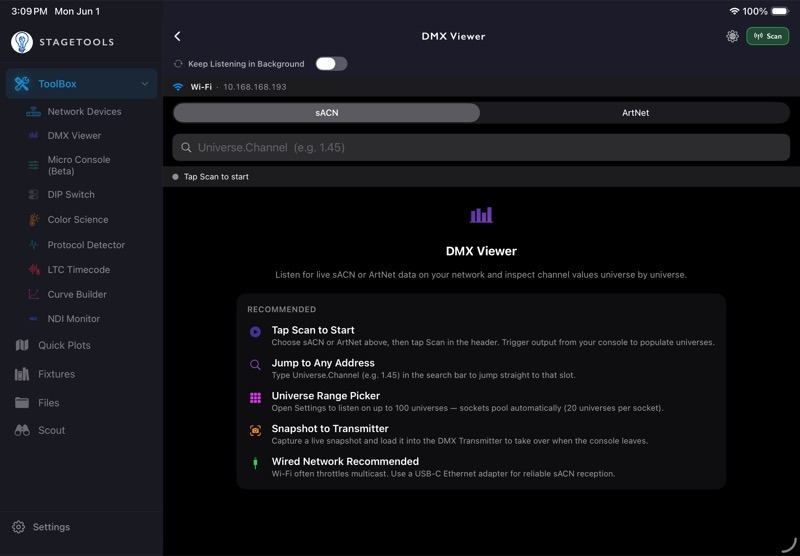Open the Scout section
Screen dimensions: 800x556
(52, 430)
